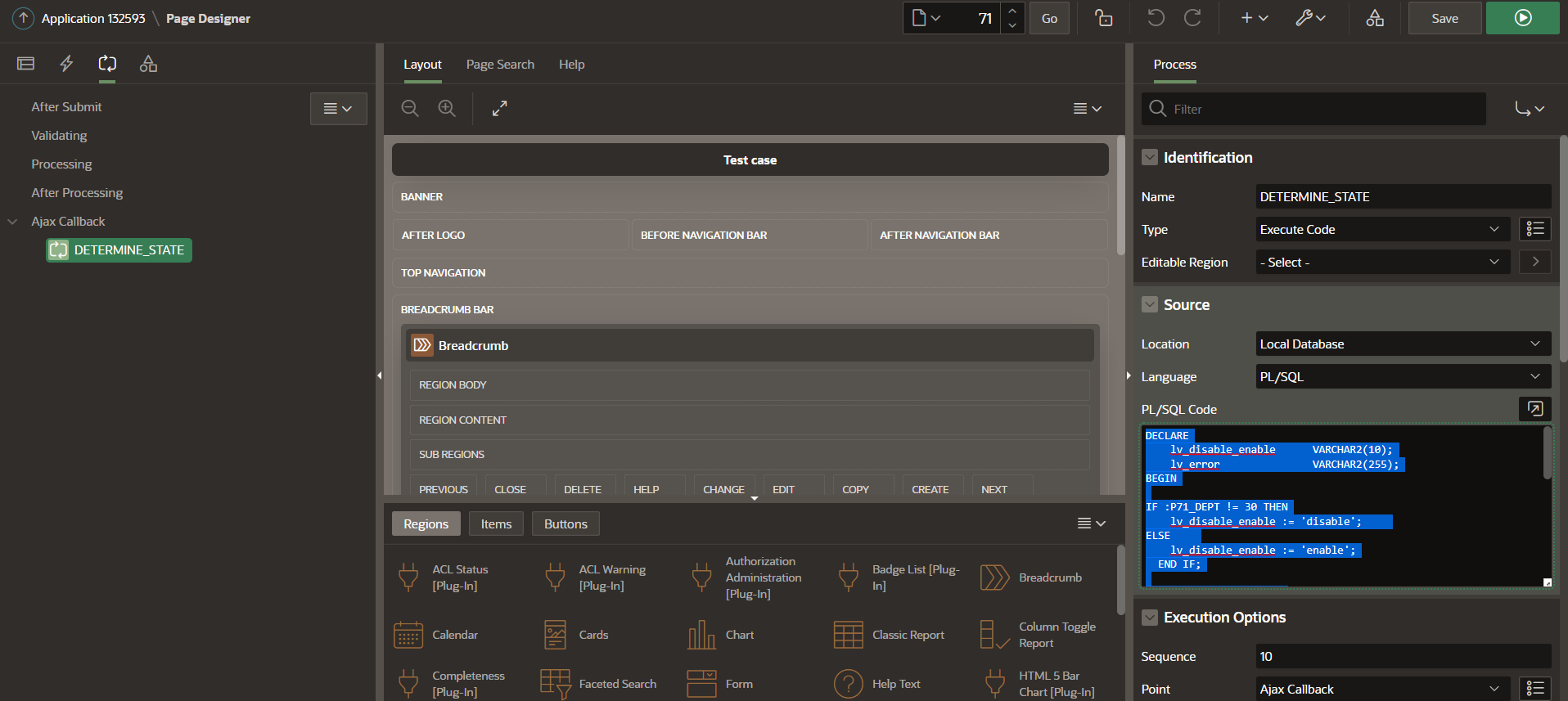This screenshot has width=1568, height=701.
Task: Select the Faceted Search region type
Action: (599, 684)
